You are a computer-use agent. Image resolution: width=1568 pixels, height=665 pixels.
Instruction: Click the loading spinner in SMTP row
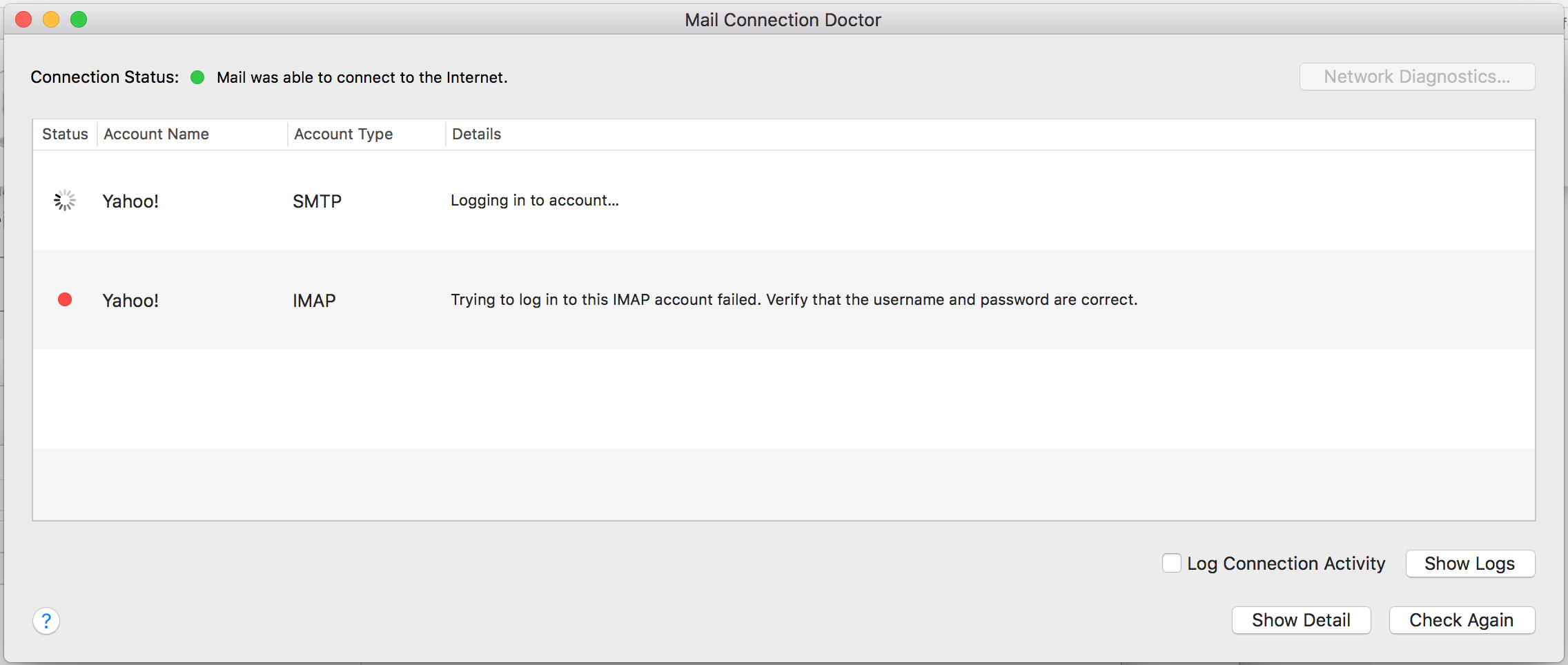(x=65, y=201)
